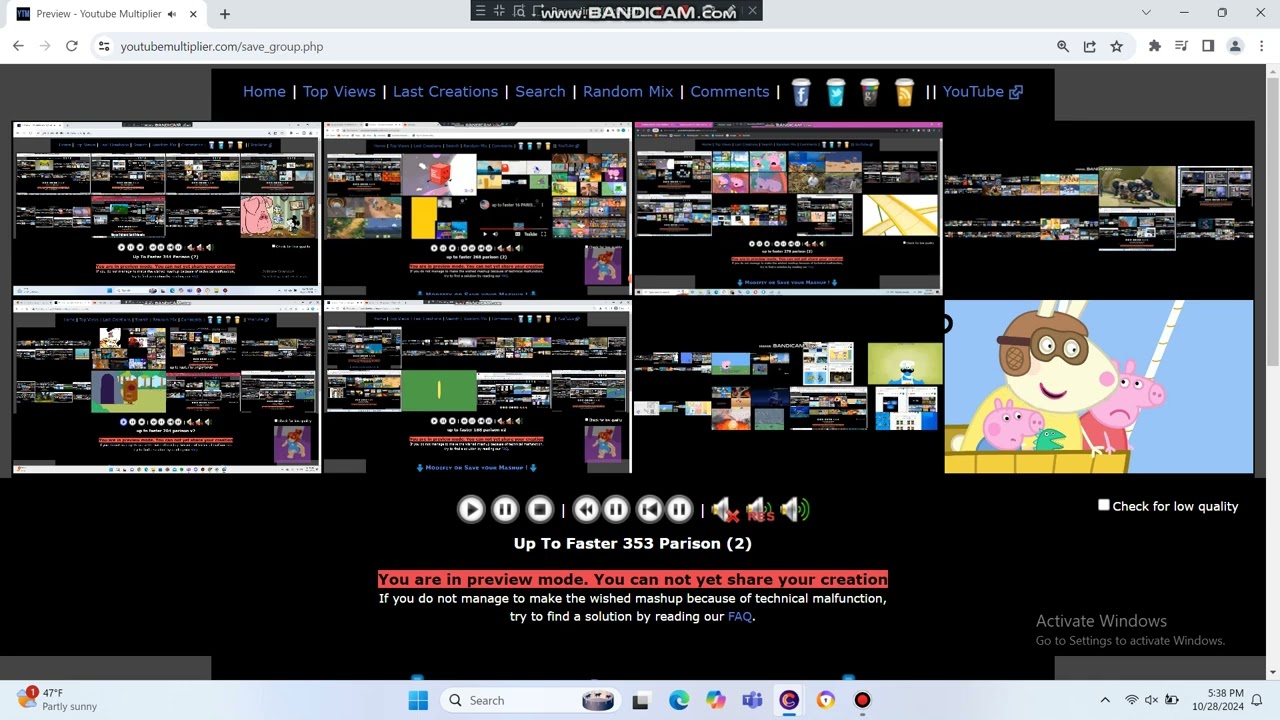Image resolution: width=1280 pixels, height=720 pixels.
Task: Bookmark this page with the star
Action: coord(1116,46)
